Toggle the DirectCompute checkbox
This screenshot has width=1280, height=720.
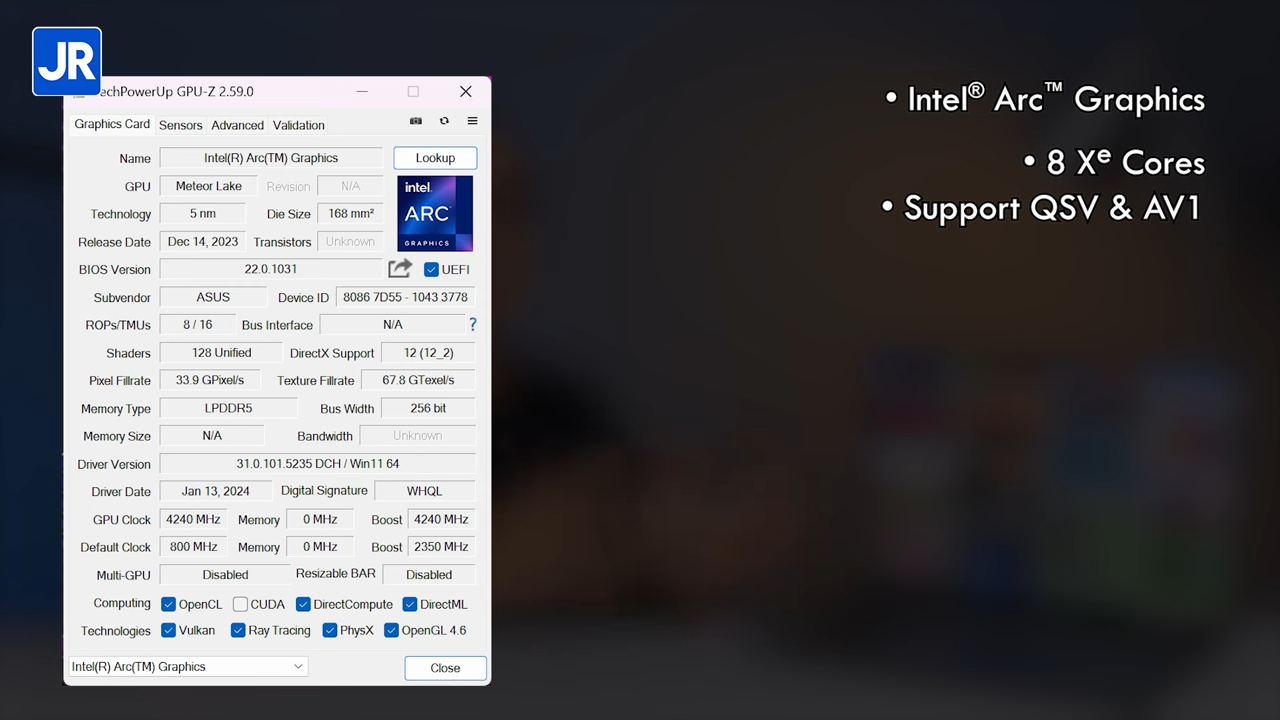[303, 604]
